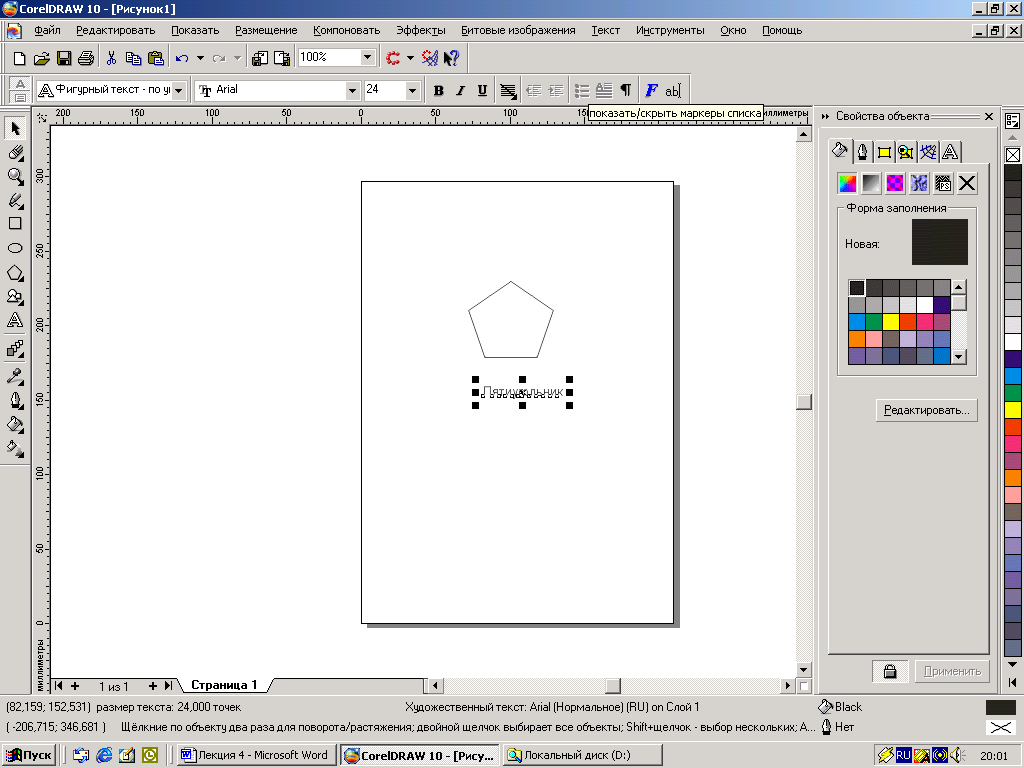Switch to Лекция 4 - Microsoft Word
Image resolution: width=1024 pixels, height=768 pixels.
[255, 755]
